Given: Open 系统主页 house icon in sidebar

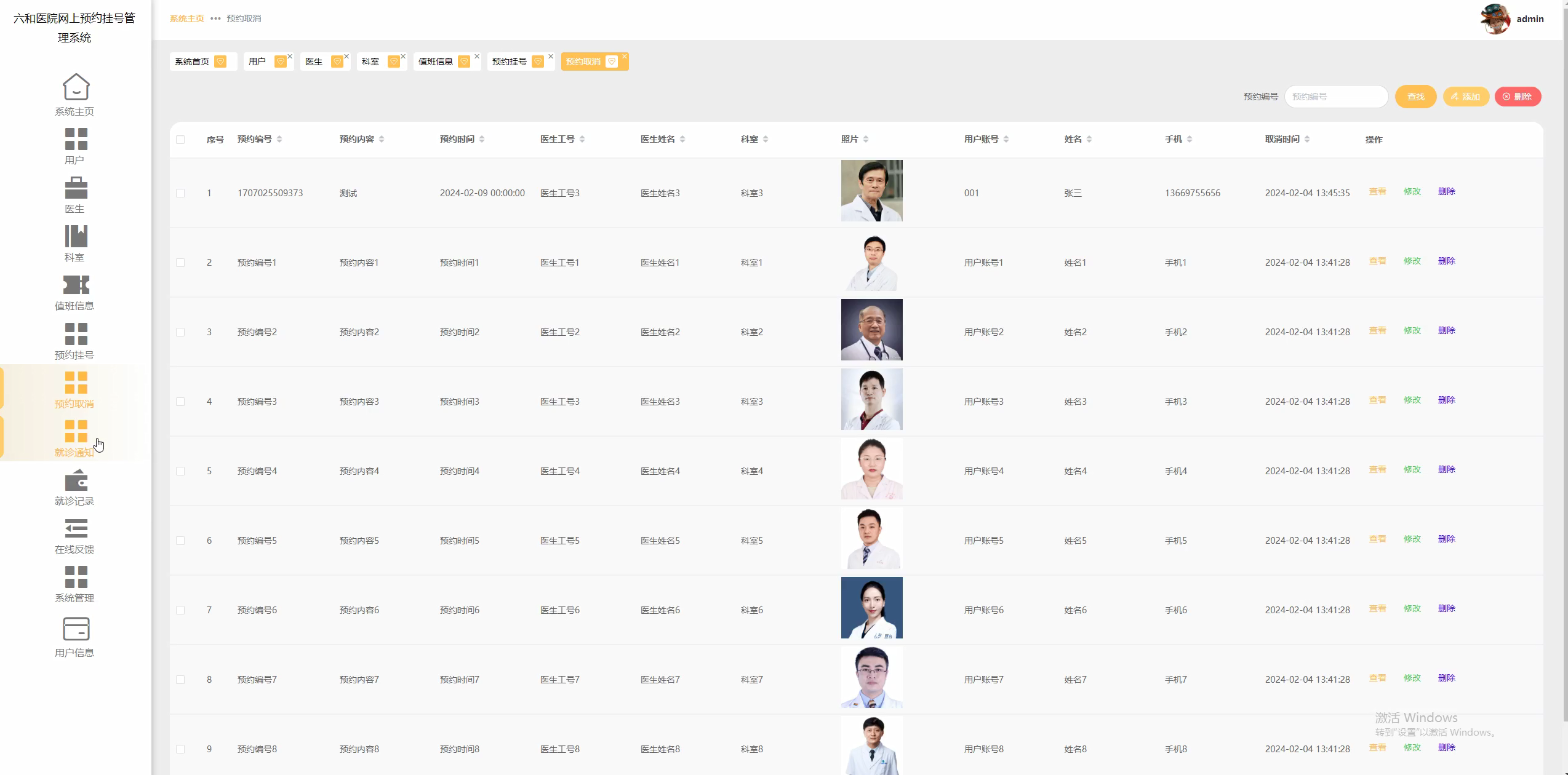Looking at the screenshot, I should pyautogui.click(x=76, y=87).
